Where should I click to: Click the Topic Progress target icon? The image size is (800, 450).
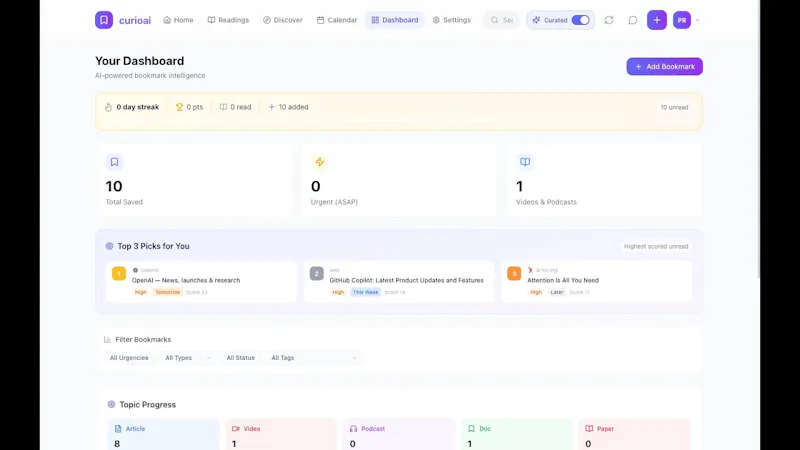[111, 405]
